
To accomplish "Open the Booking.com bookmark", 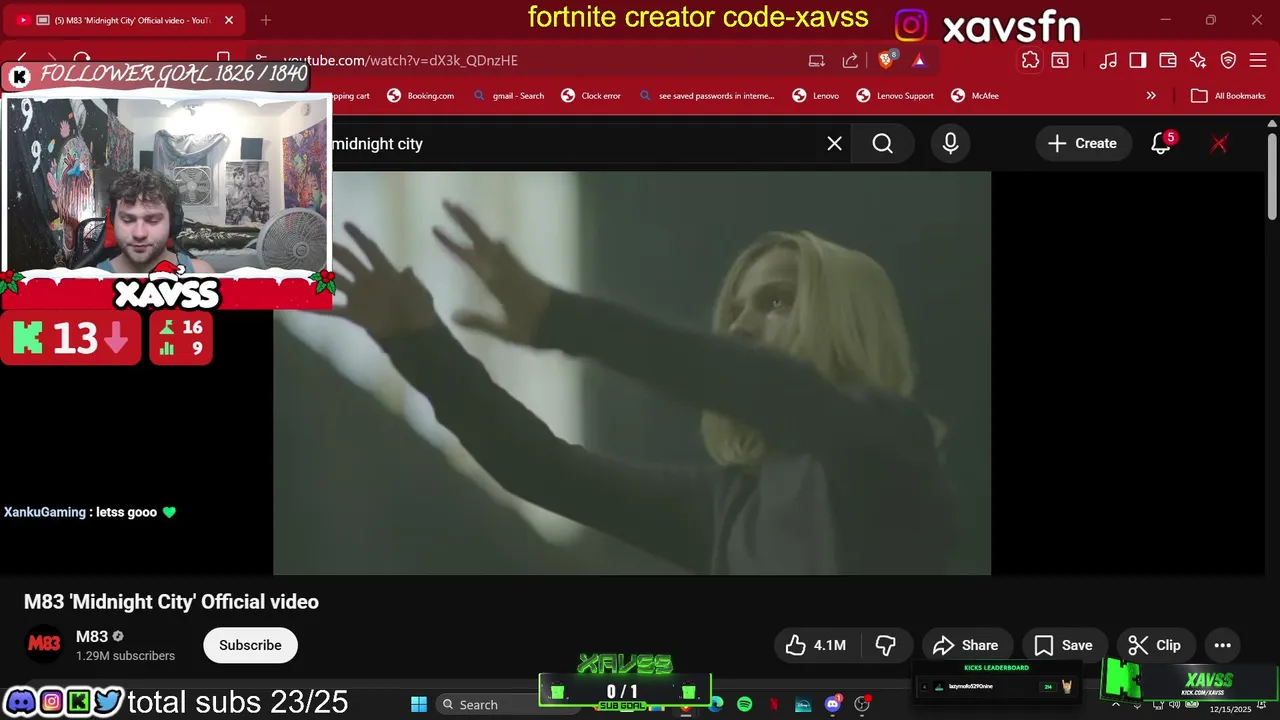I will (x=420, y=96).
